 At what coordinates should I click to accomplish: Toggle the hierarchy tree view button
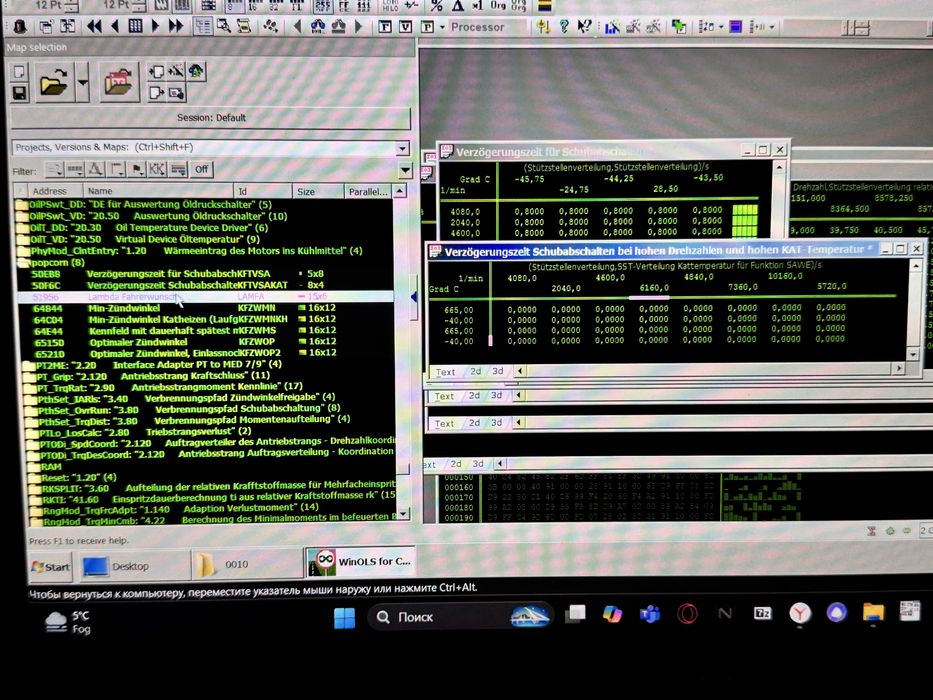click(203, 26)
